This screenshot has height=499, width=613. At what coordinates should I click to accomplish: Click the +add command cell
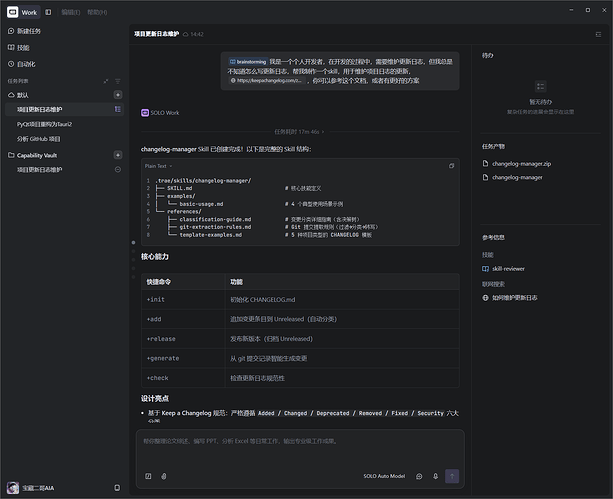(x=183, y=319)
